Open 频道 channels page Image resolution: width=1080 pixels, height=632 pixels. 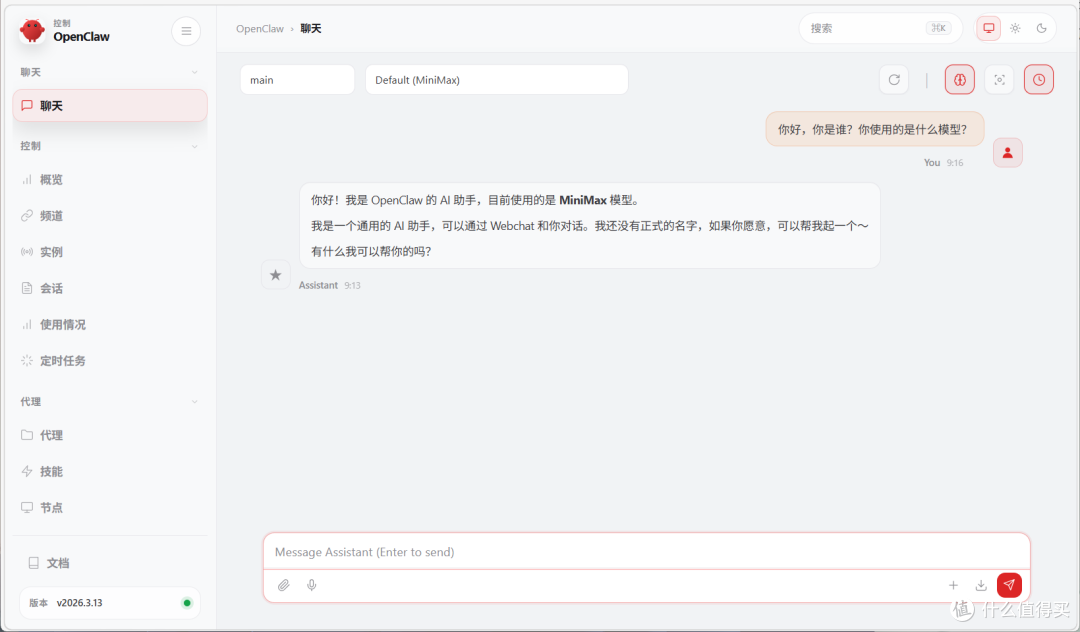110,215
